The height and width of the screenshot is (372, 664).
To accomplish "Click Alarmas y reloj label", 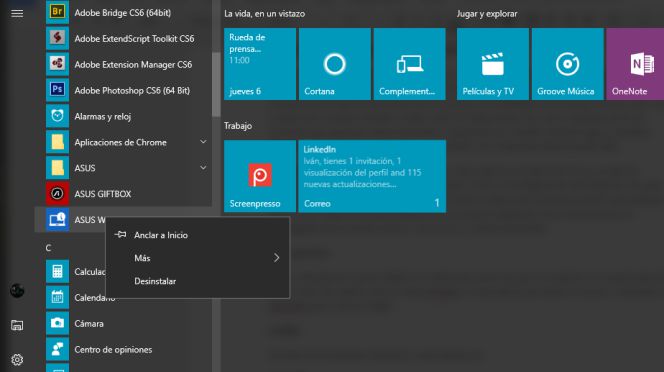I will (102, 117).
